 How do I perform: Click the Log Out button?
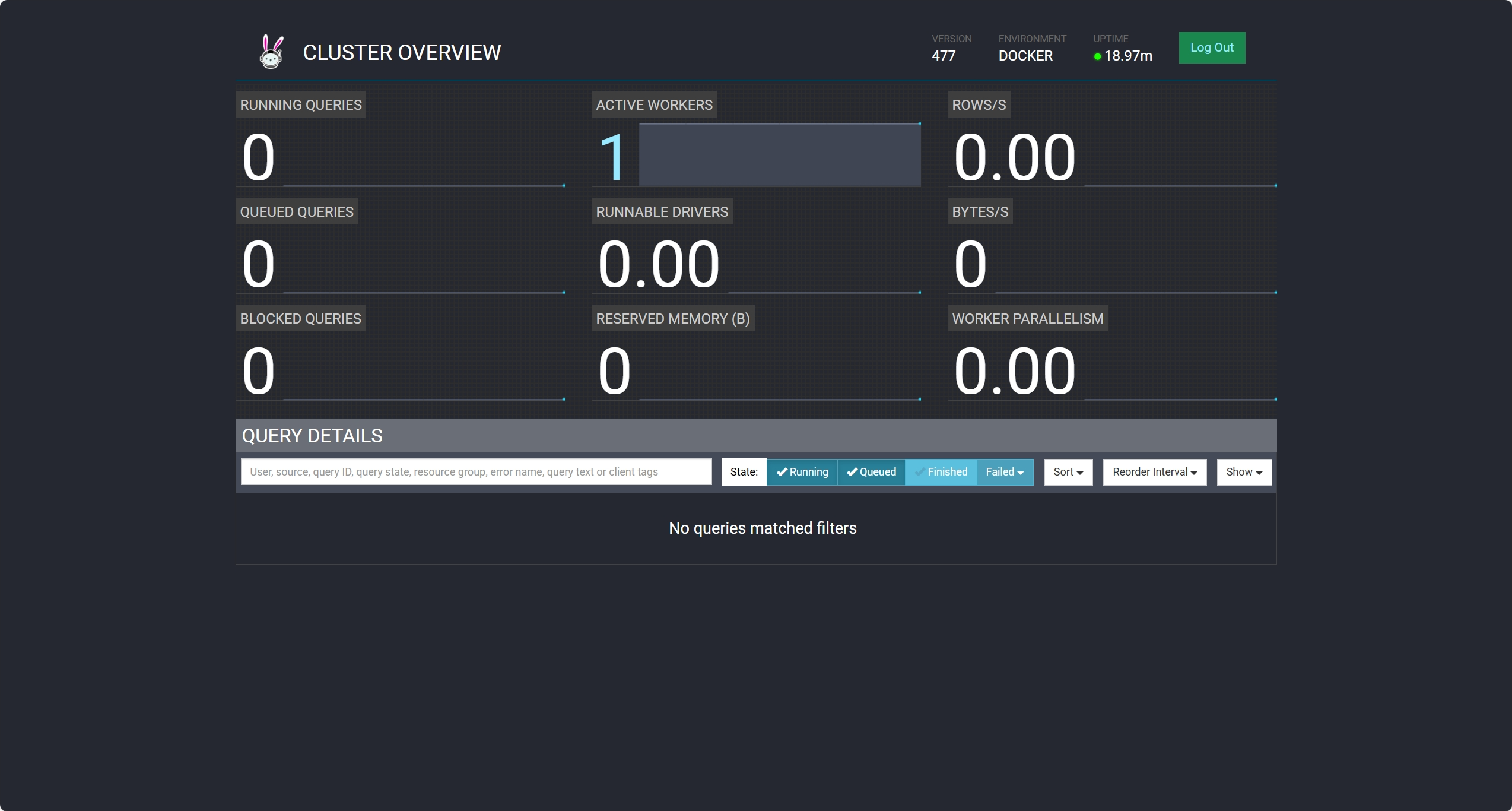pyautogui.click(x=1212, y=47)
